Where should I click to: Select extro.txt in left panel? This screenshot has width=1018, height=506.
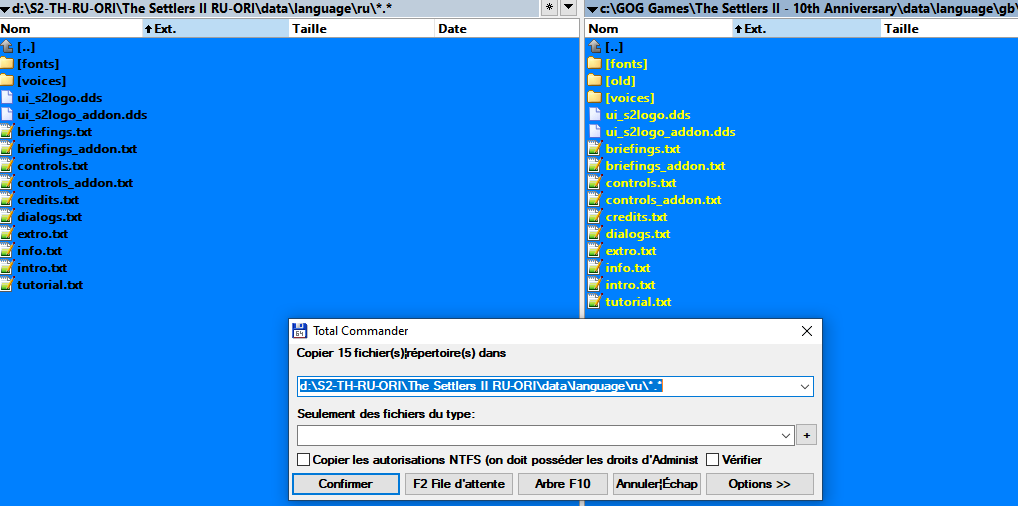[x=43, y=233]
